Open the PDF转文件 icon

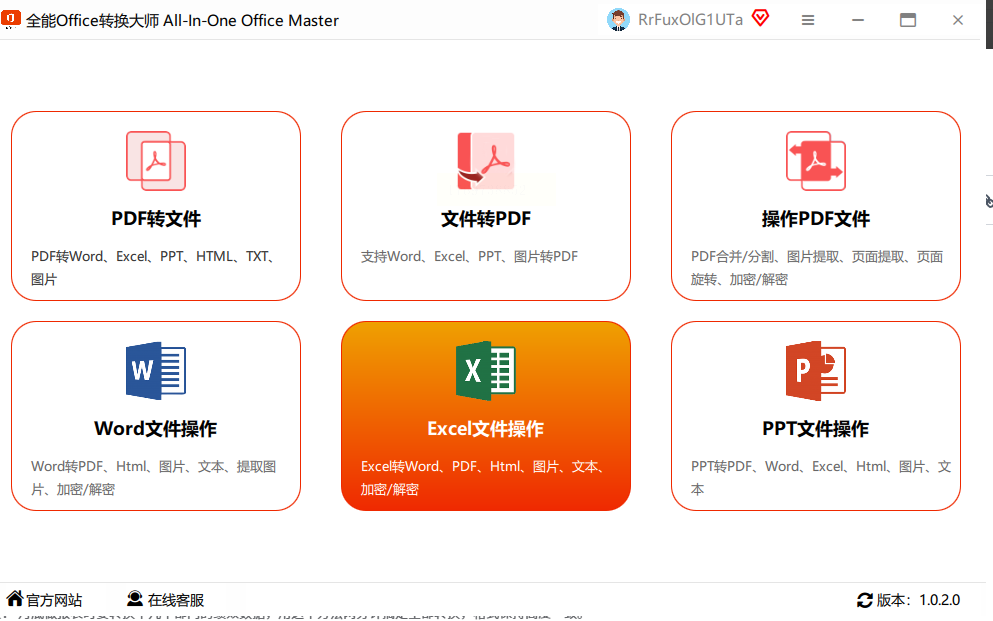click(156, 161)
